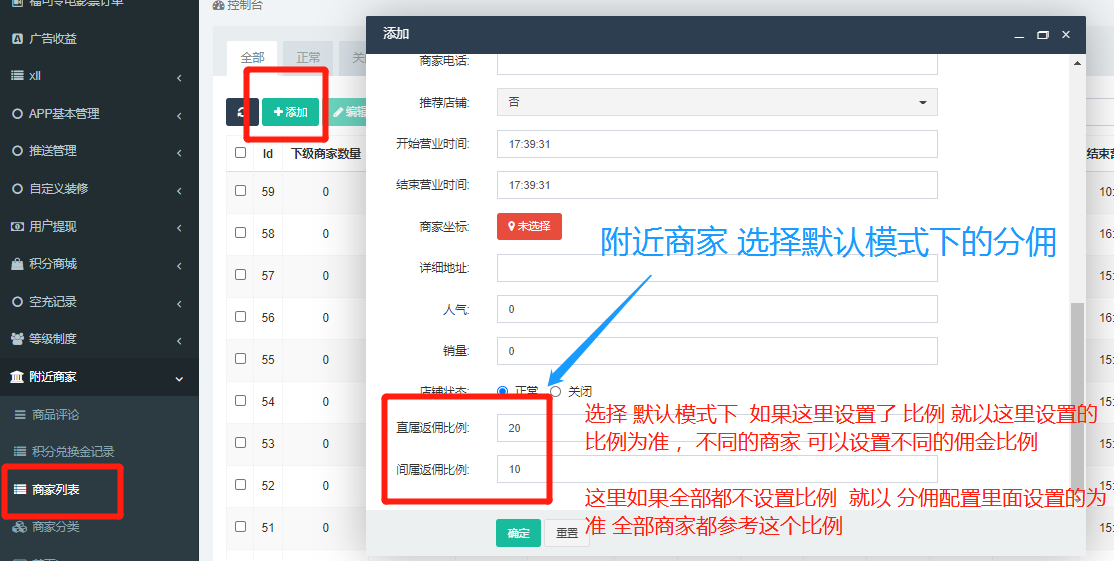Click the 积分商城 shopping bag icon
Screen dimensions: 1114x561
18,264
